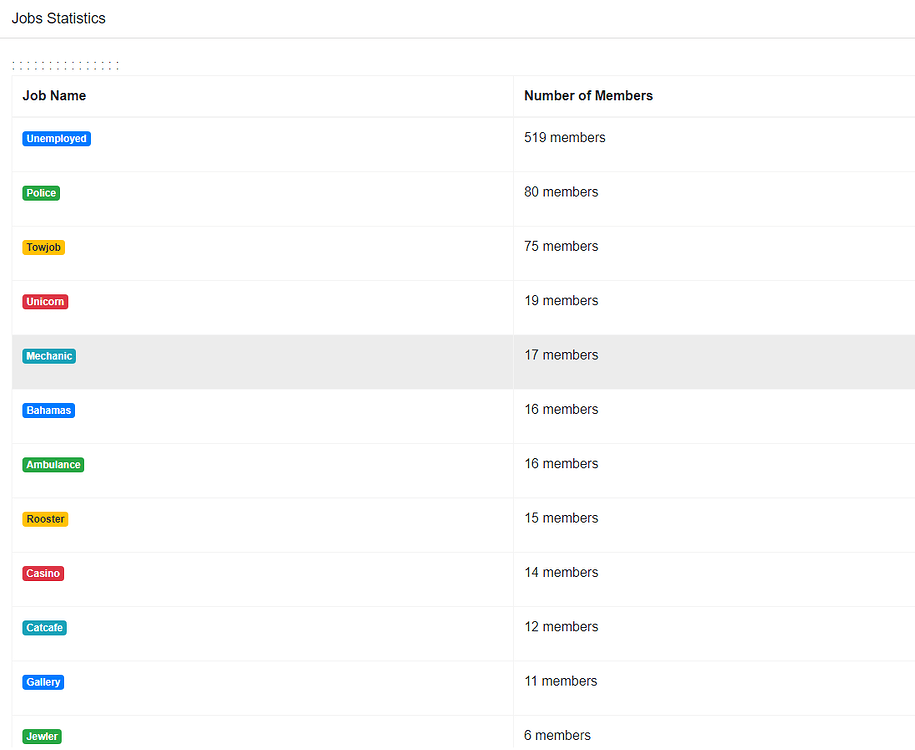
Task: Click the 519 members count for Unemployed
Action: point(564,137)
